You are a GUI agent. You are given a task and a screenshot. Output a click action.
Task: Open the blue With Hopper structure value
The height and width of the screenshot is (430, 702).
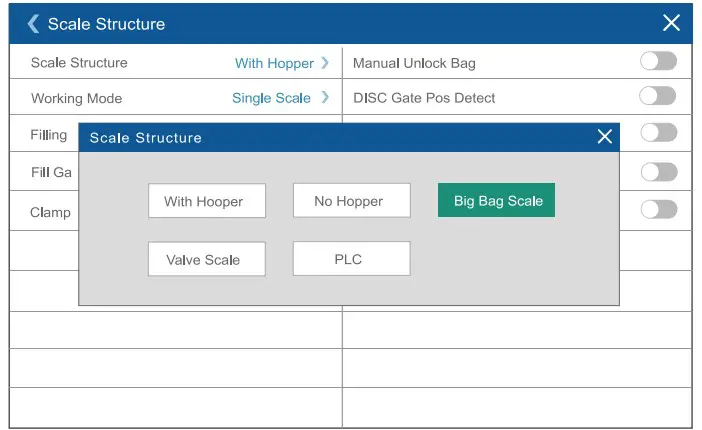tap(274, 63)
